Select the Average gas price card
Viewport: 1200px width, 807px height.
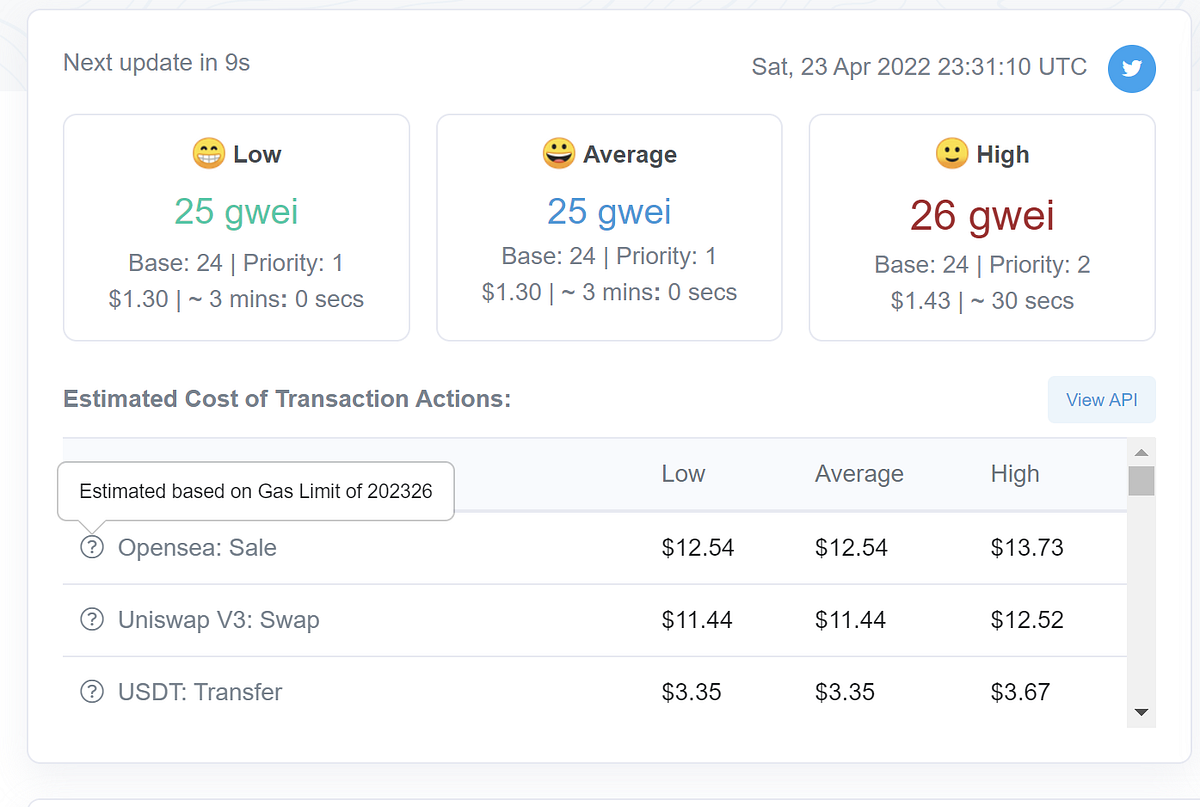coord(609,227)
